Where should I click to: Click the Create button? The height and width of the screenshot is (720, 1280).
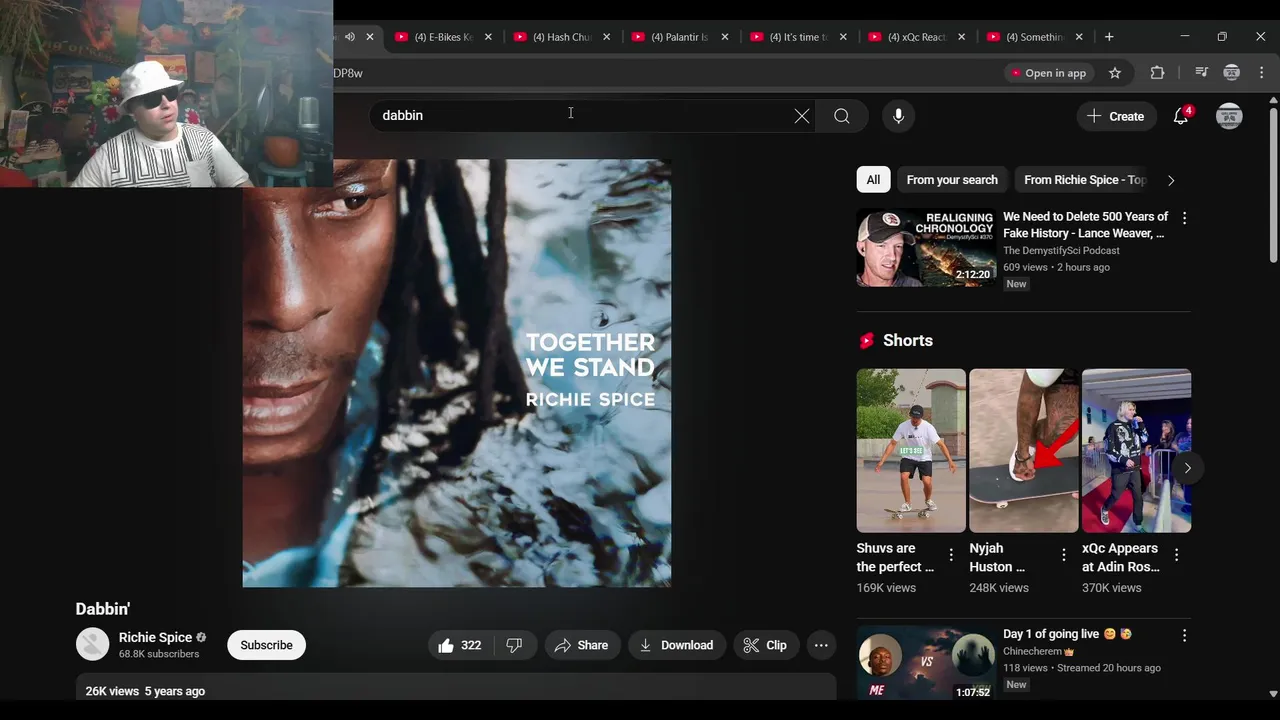pos(1116,116)
